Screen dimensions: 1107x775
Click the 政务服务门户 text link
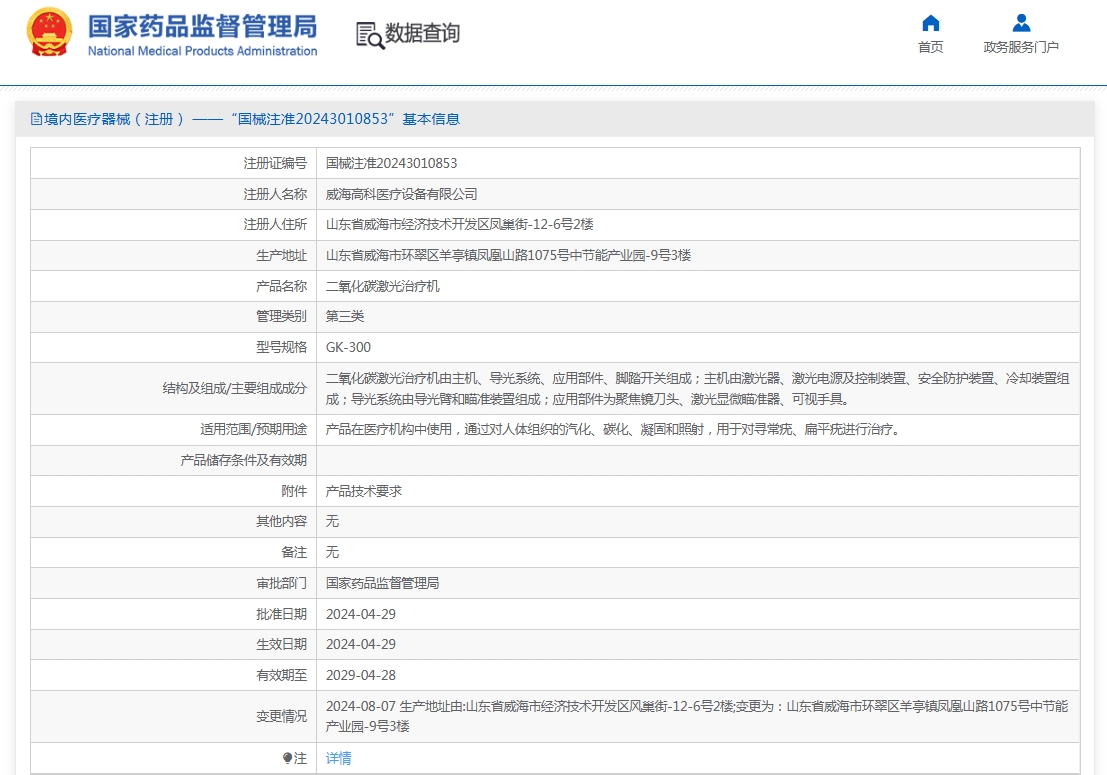tap(1021, 47)
